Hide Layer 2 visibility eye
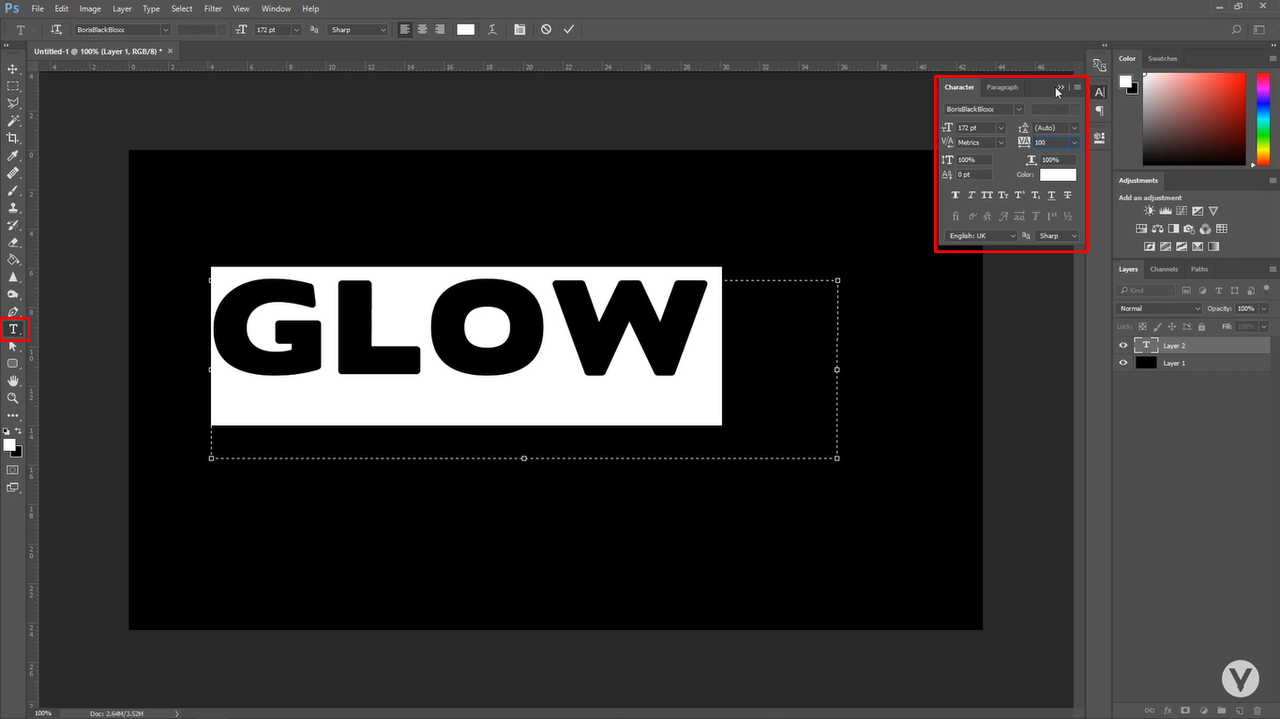The height and width of the screenshot is (719, 1280). pos(1123,345)
